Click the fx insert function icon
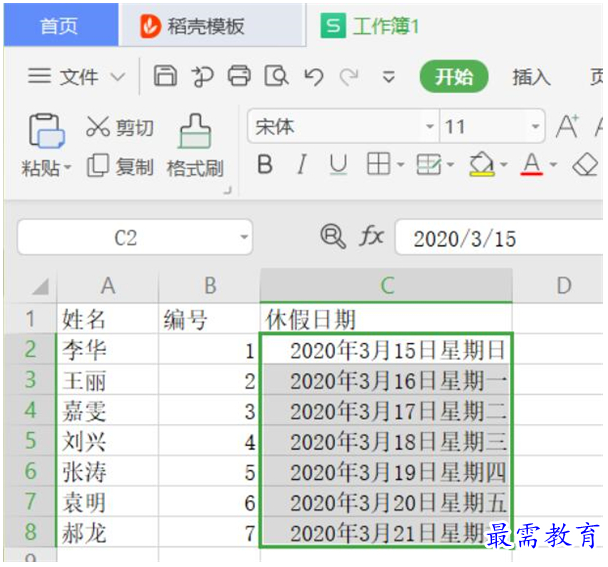Image resolution: width=608 pixels, height=567 pixels. pos(371,236)
